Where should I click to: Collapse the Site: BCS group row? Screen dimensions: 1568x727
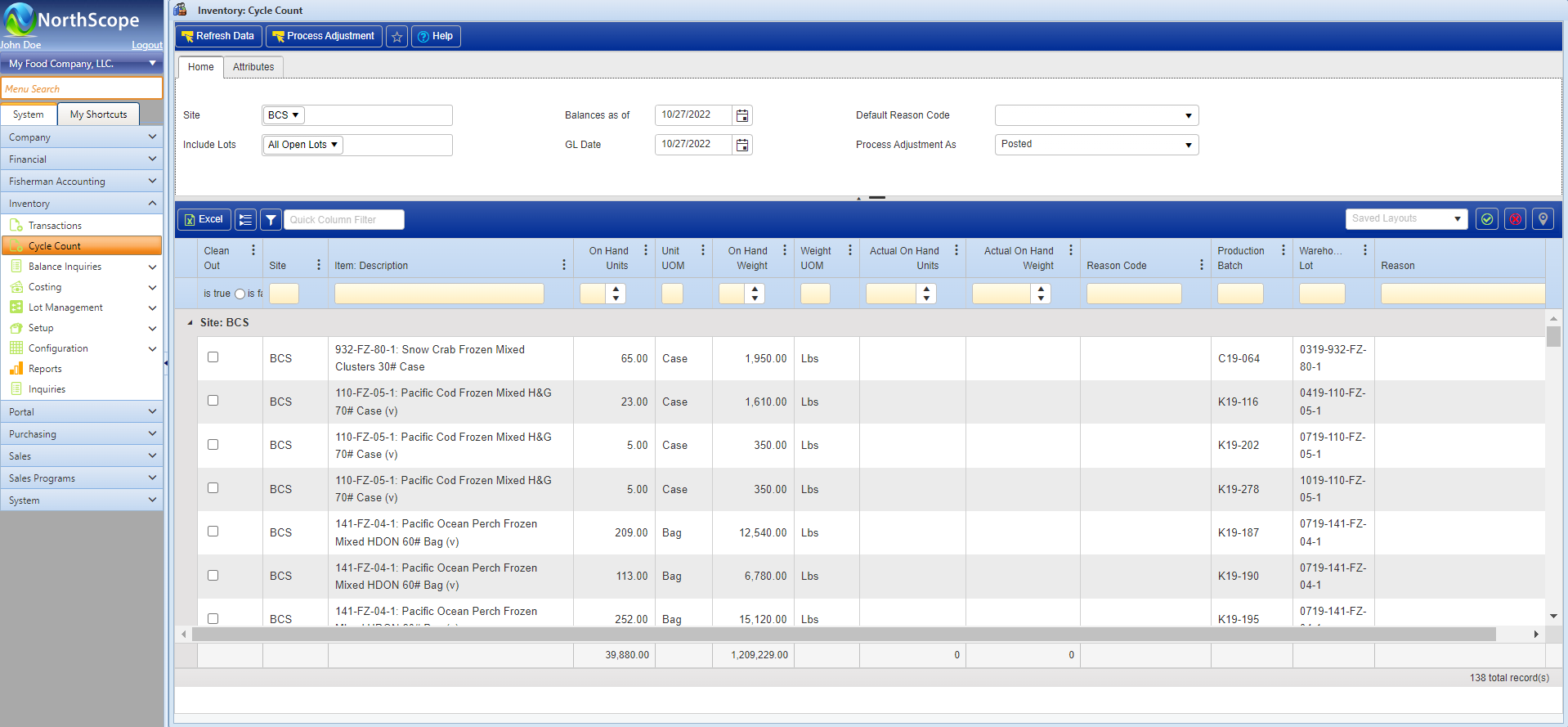[190, 323]
